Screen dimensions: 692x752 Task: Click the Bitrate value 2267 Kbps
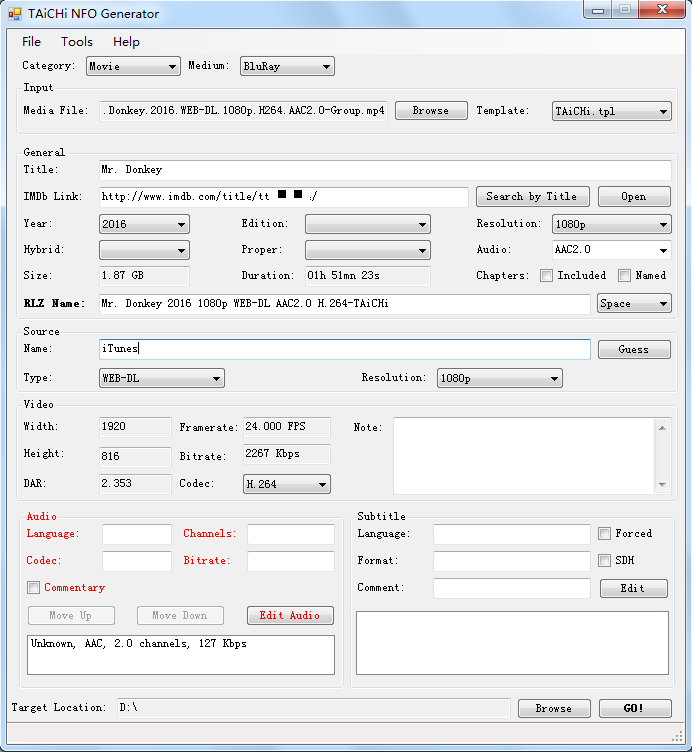point(287,454)
